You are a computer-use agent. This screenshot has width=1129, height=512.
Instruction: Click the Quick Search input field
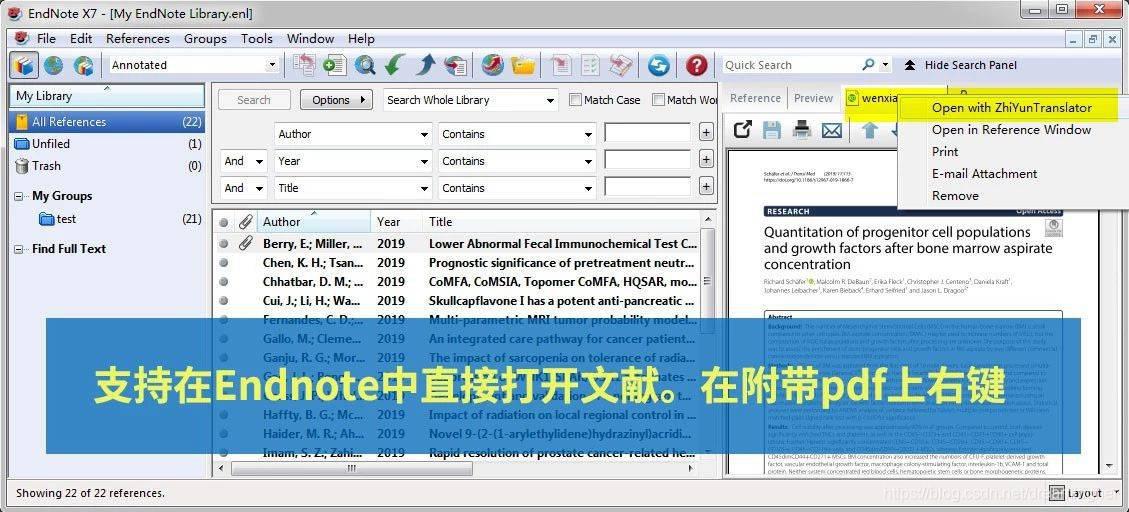pyautogui.click(x=790, y=65)
